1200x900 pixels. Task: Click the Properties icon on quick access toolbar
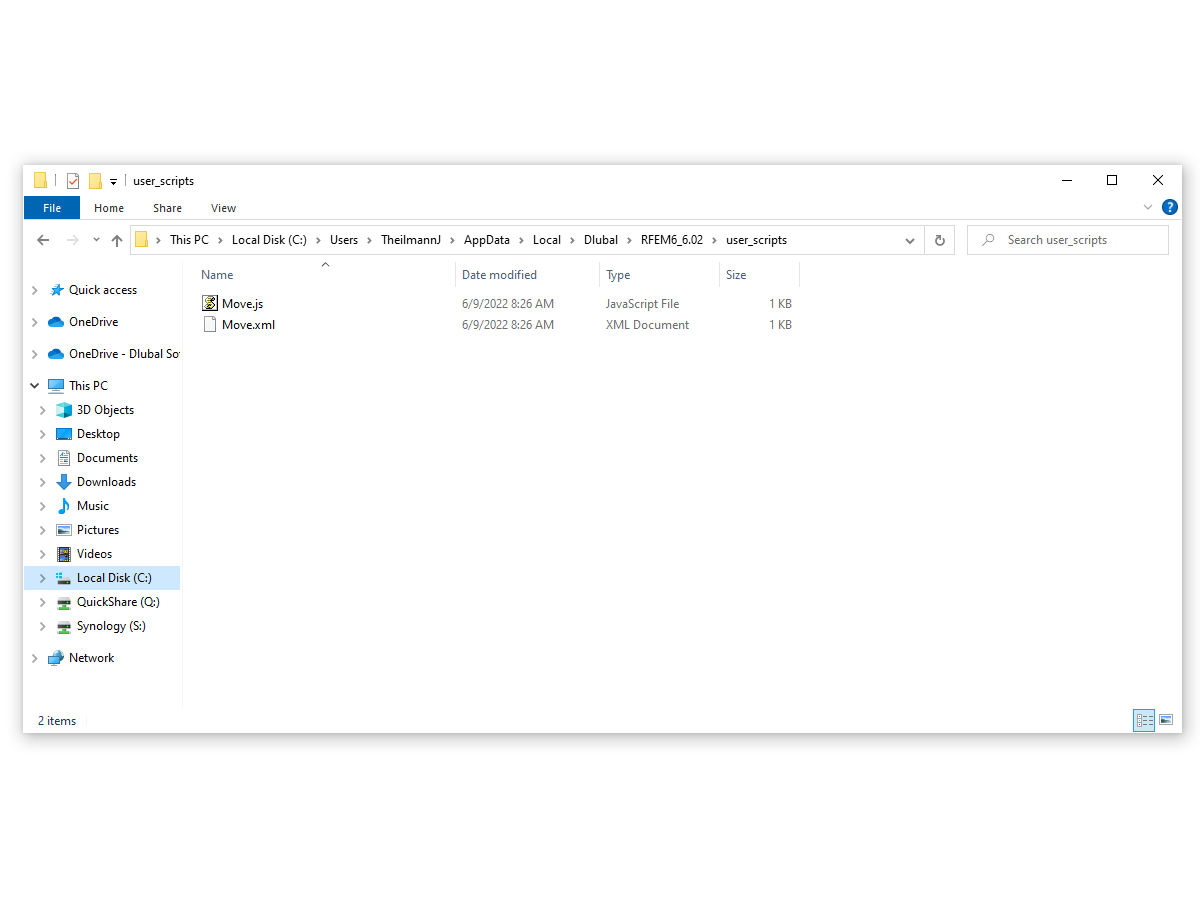[x=73, y=180]
